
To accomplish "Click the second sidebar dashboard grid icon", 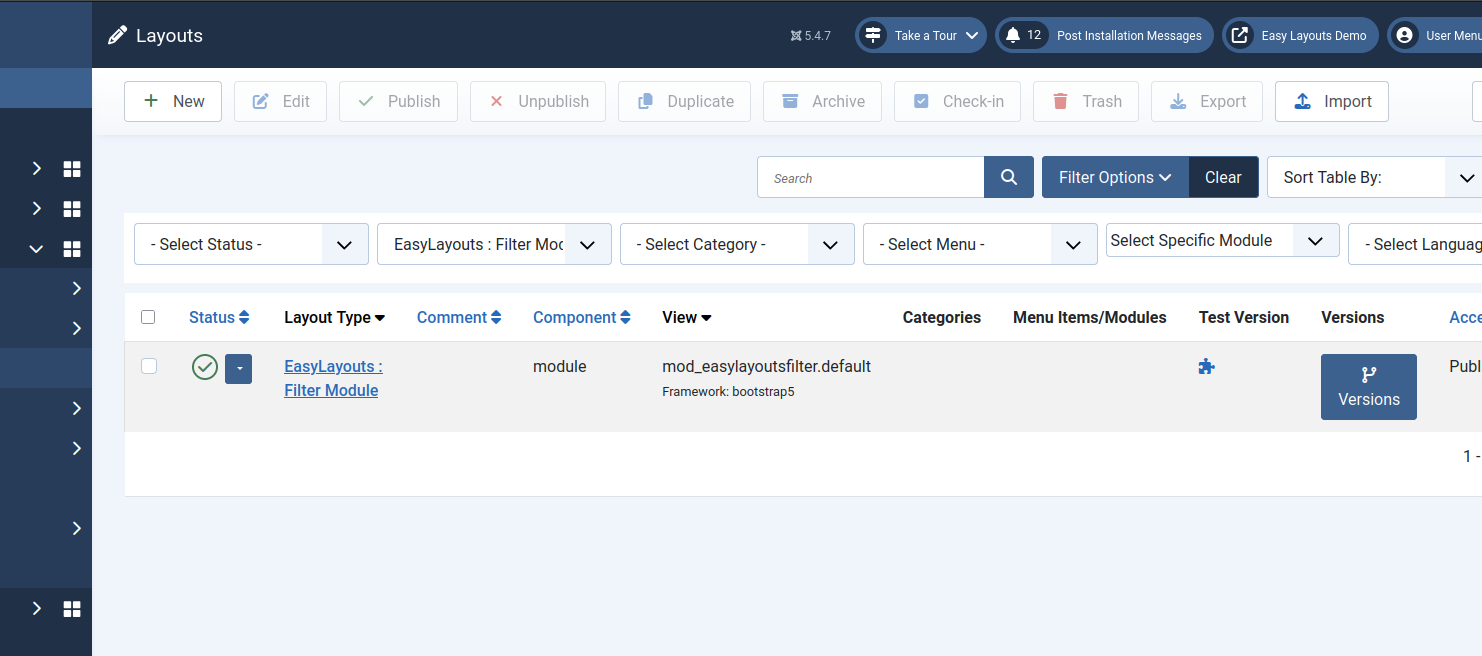I will [x=72, y=209].
